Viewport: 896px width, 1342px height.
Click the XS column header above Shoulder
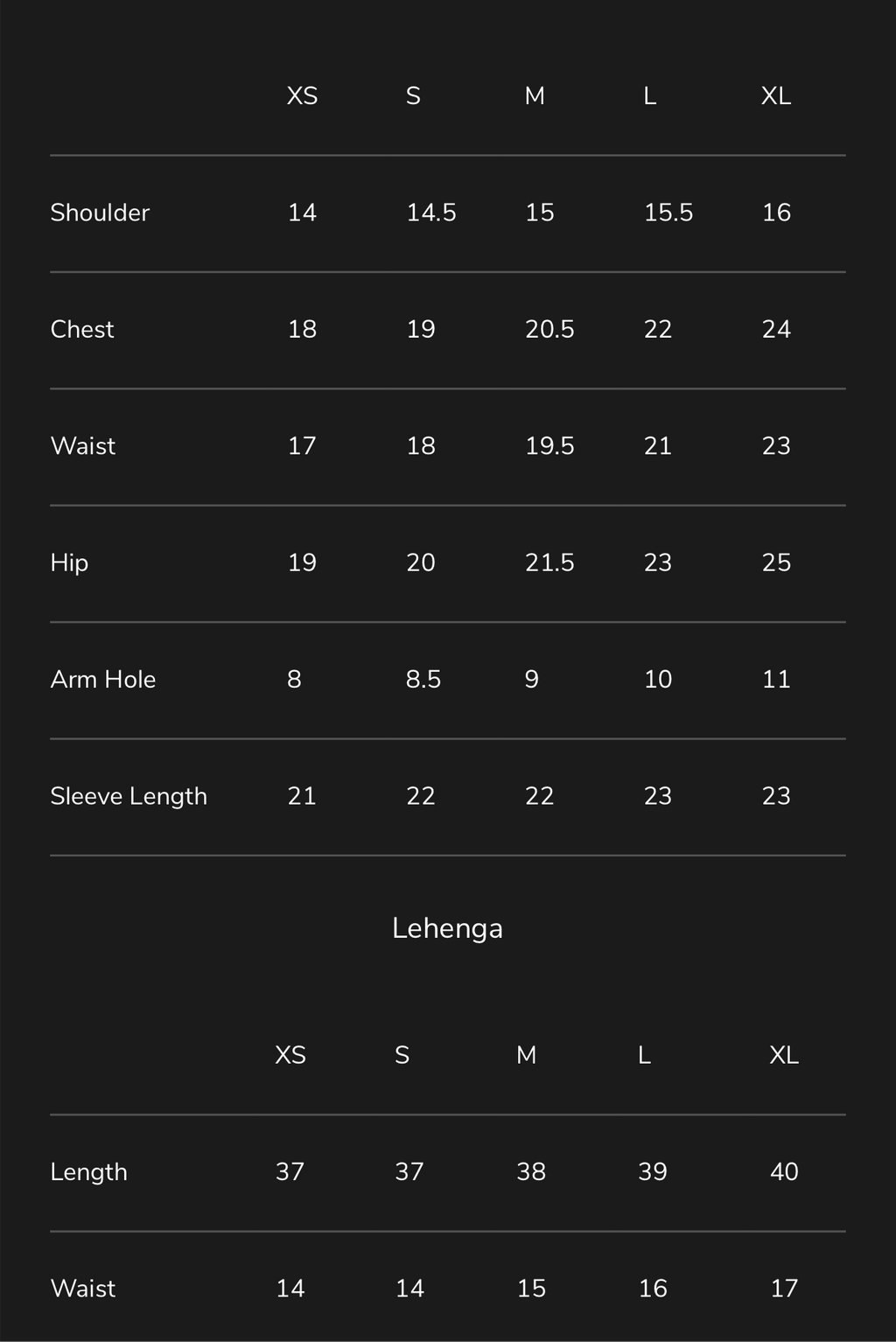[302, 96]
